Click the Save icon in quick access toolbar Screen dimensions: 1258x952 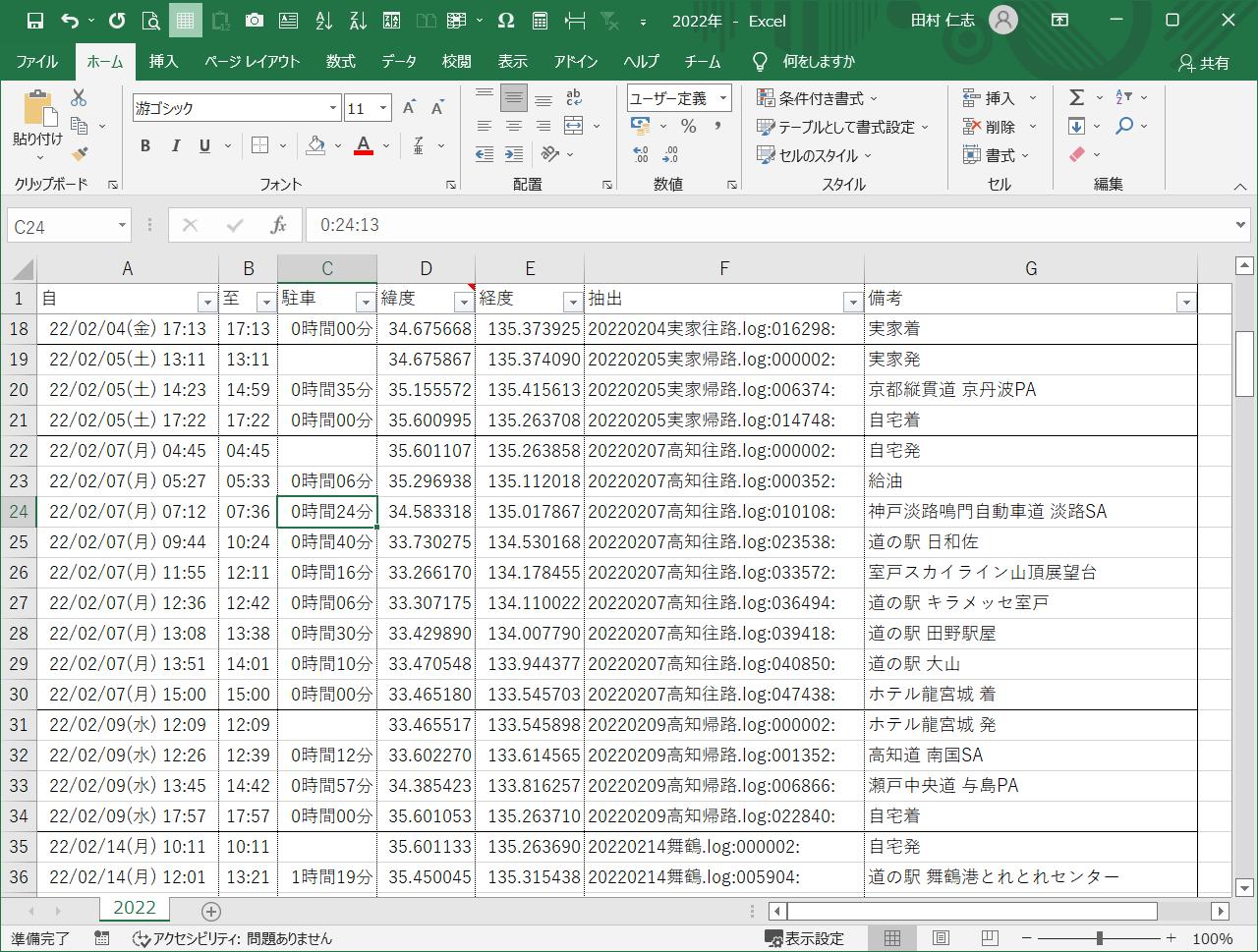(35, 21)
